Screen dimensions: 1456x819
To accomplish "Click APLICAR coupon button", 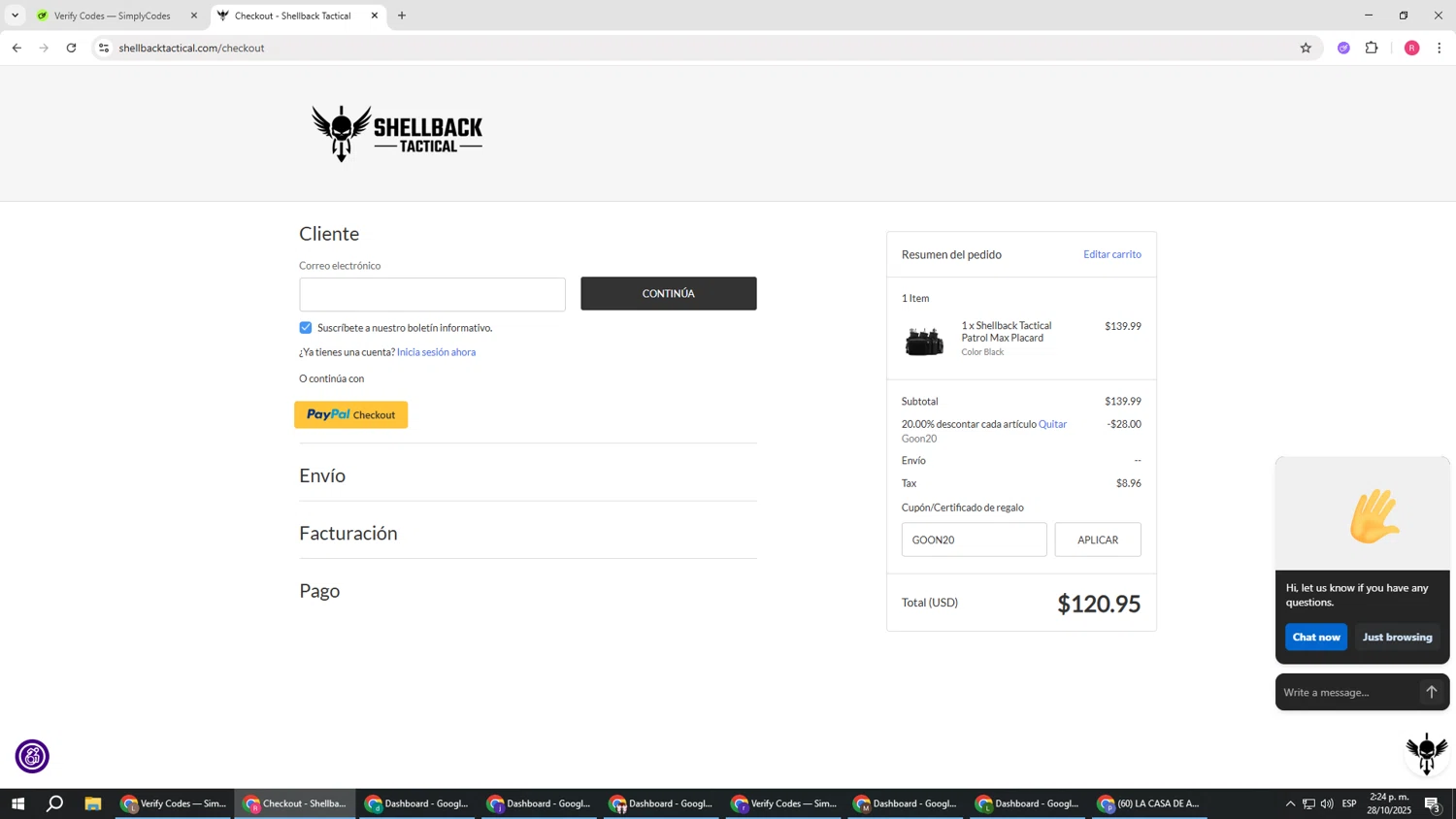I will 1098,540.
